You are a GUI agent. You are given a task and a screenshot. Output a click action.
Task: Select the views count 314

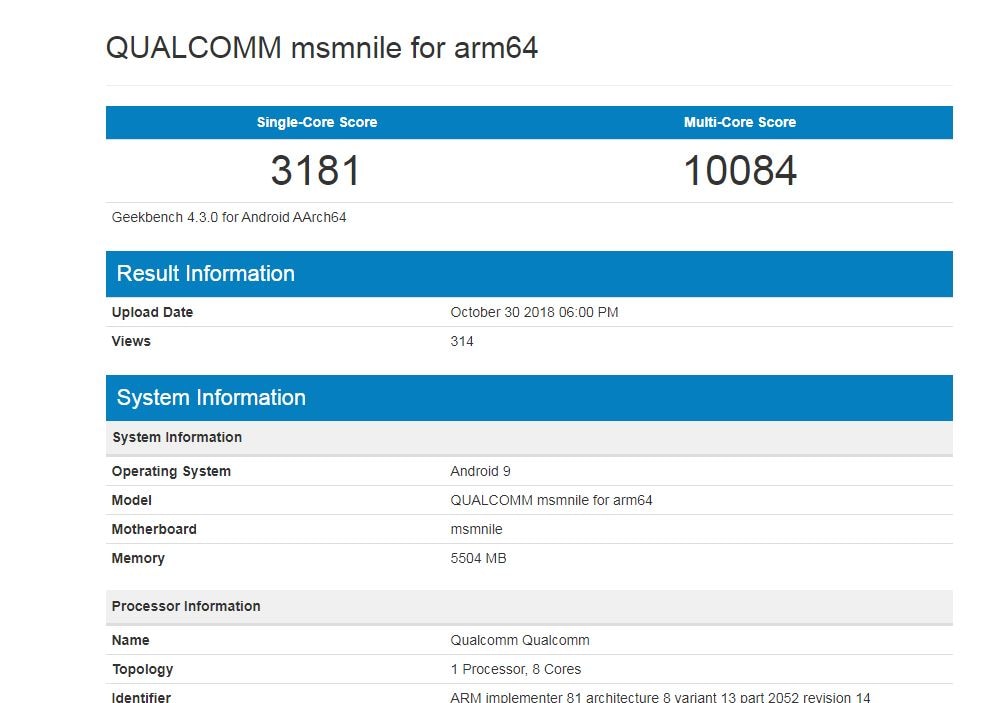pyautogui.click(x=462, y=341)
